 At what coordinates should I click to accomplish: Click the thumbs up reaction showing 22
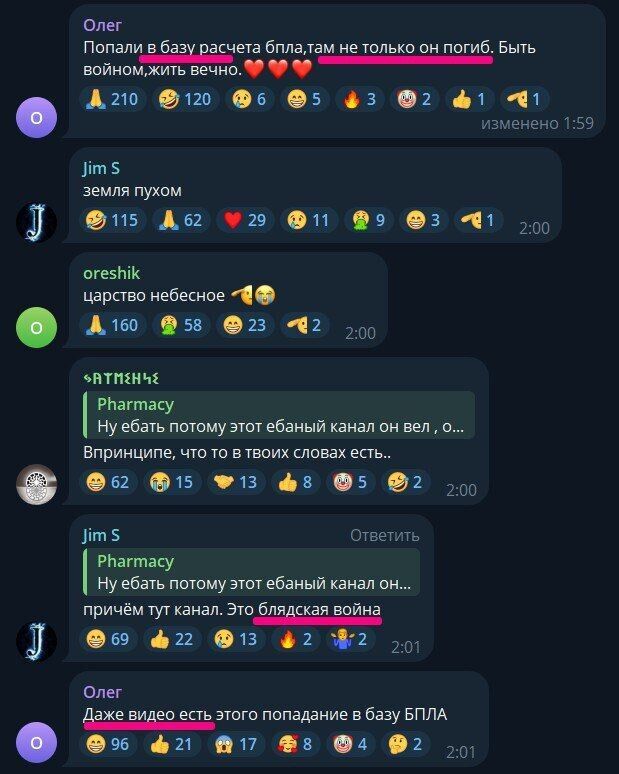click(172, 639)
